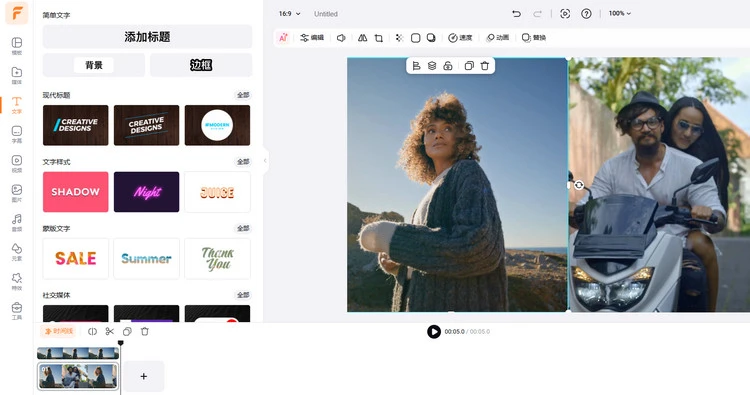
Task: Open the help question mark
Action: tap(586, 13)
